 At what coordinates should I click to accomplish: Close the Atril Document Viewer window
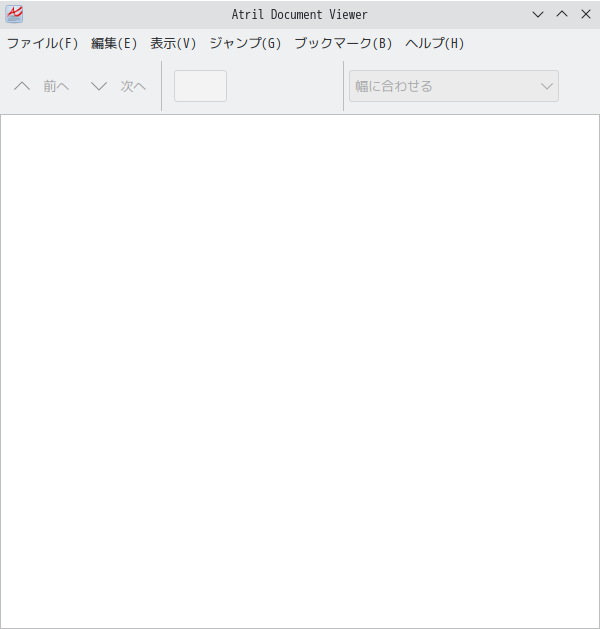pyautogui.click(x=586, y=14)
